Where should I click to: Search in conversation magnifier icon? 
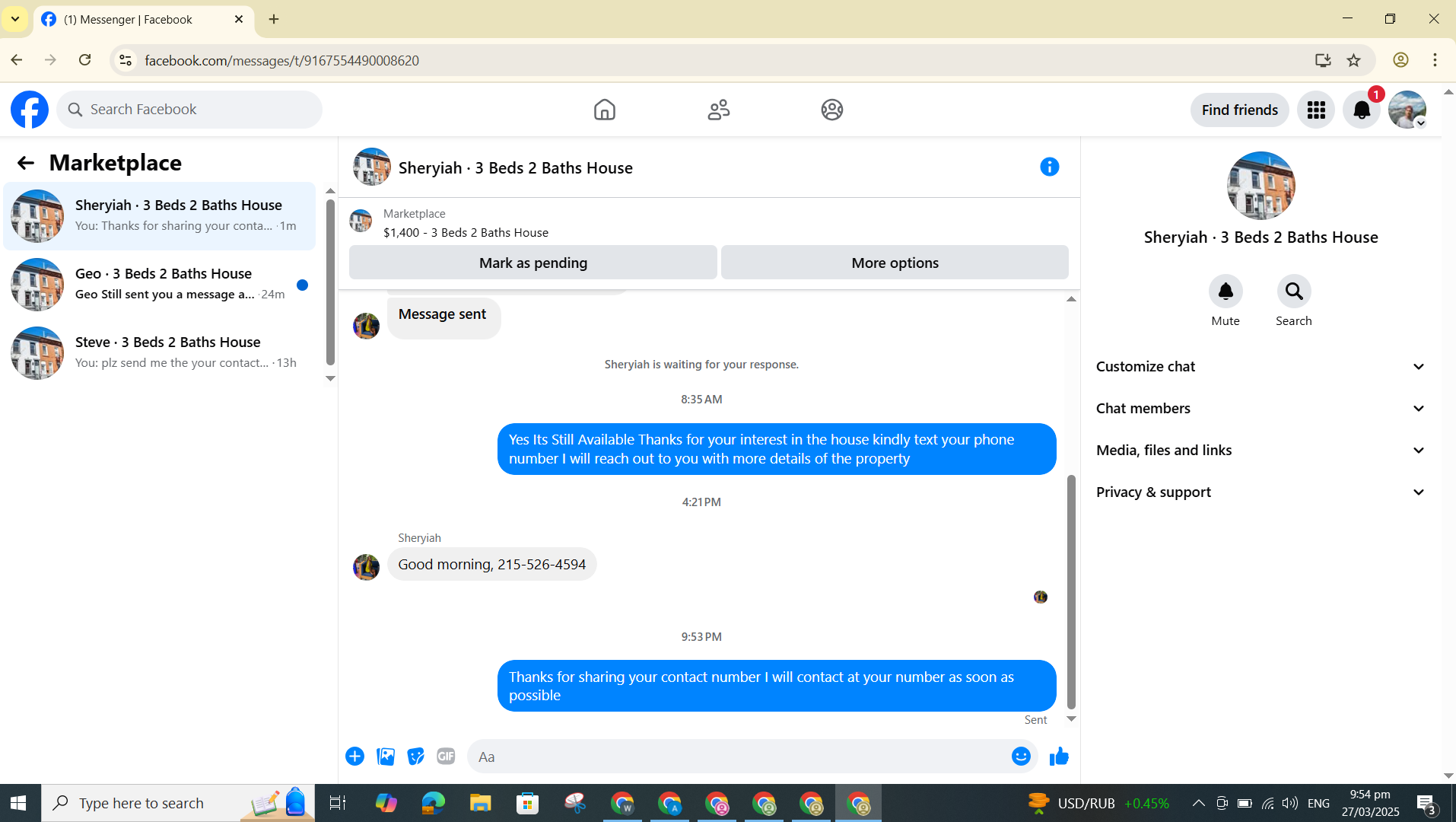[x=1294, y=291]
